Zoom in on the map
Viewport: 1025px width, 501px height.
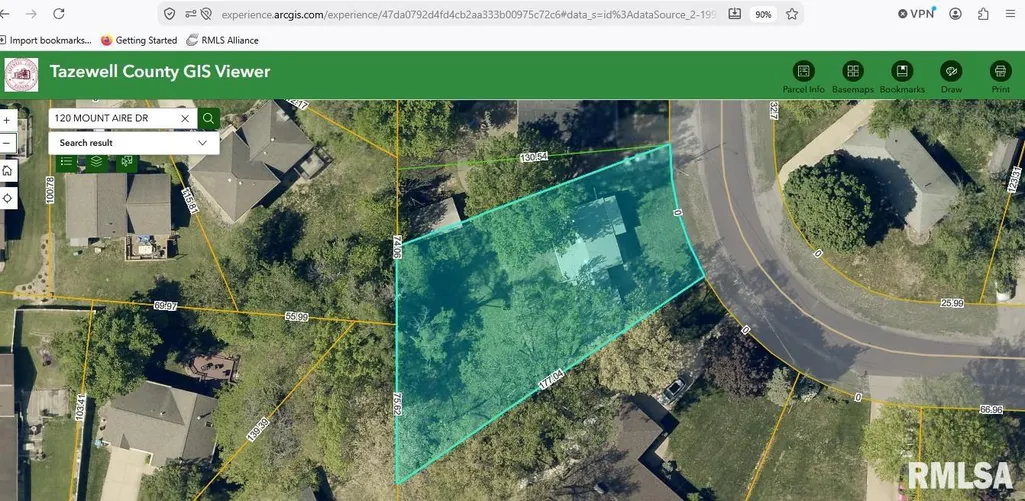tap(7, 120)
